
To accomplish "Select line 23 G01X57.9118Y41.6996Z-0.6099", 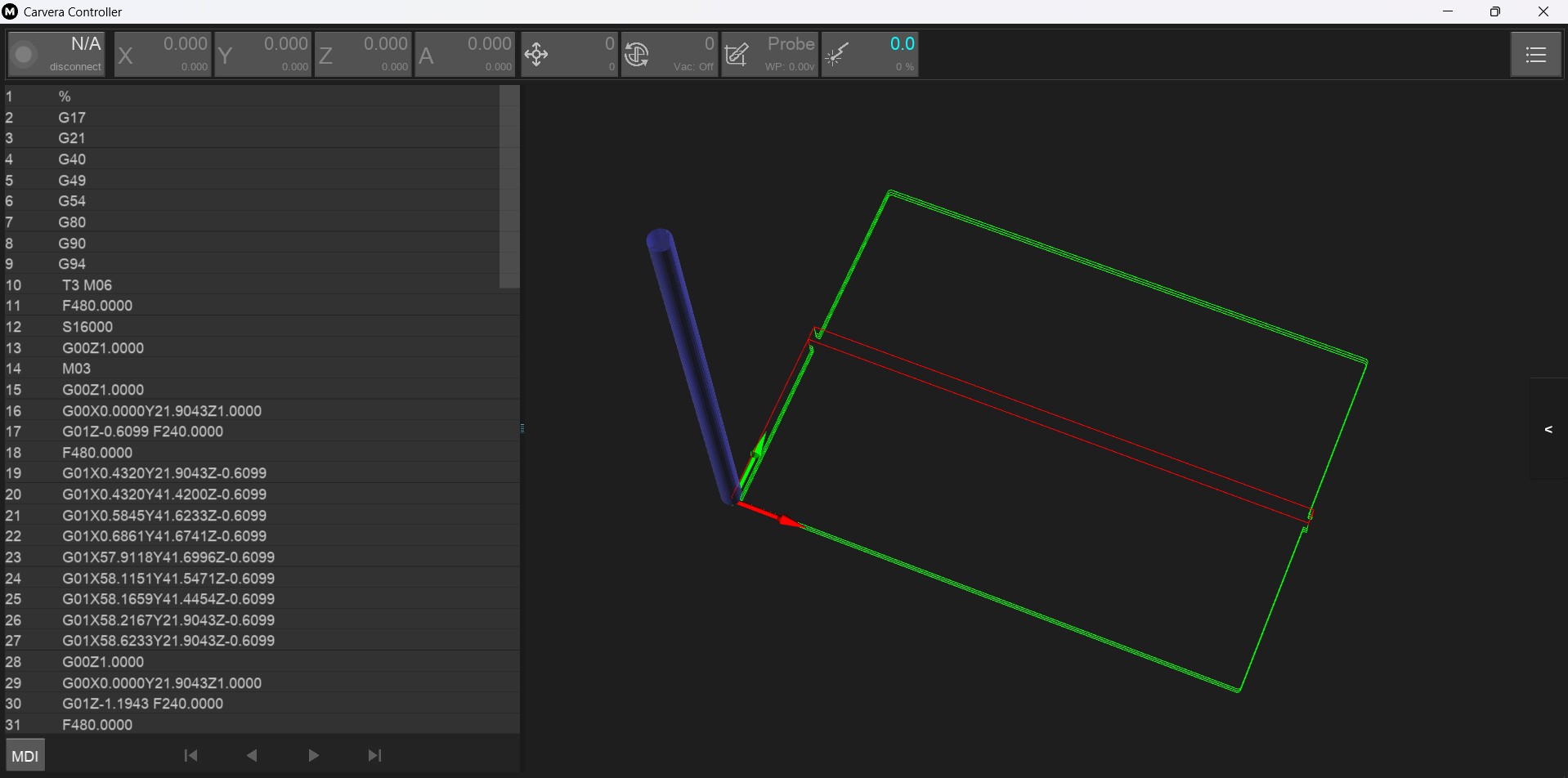I will tap(262, 557).
